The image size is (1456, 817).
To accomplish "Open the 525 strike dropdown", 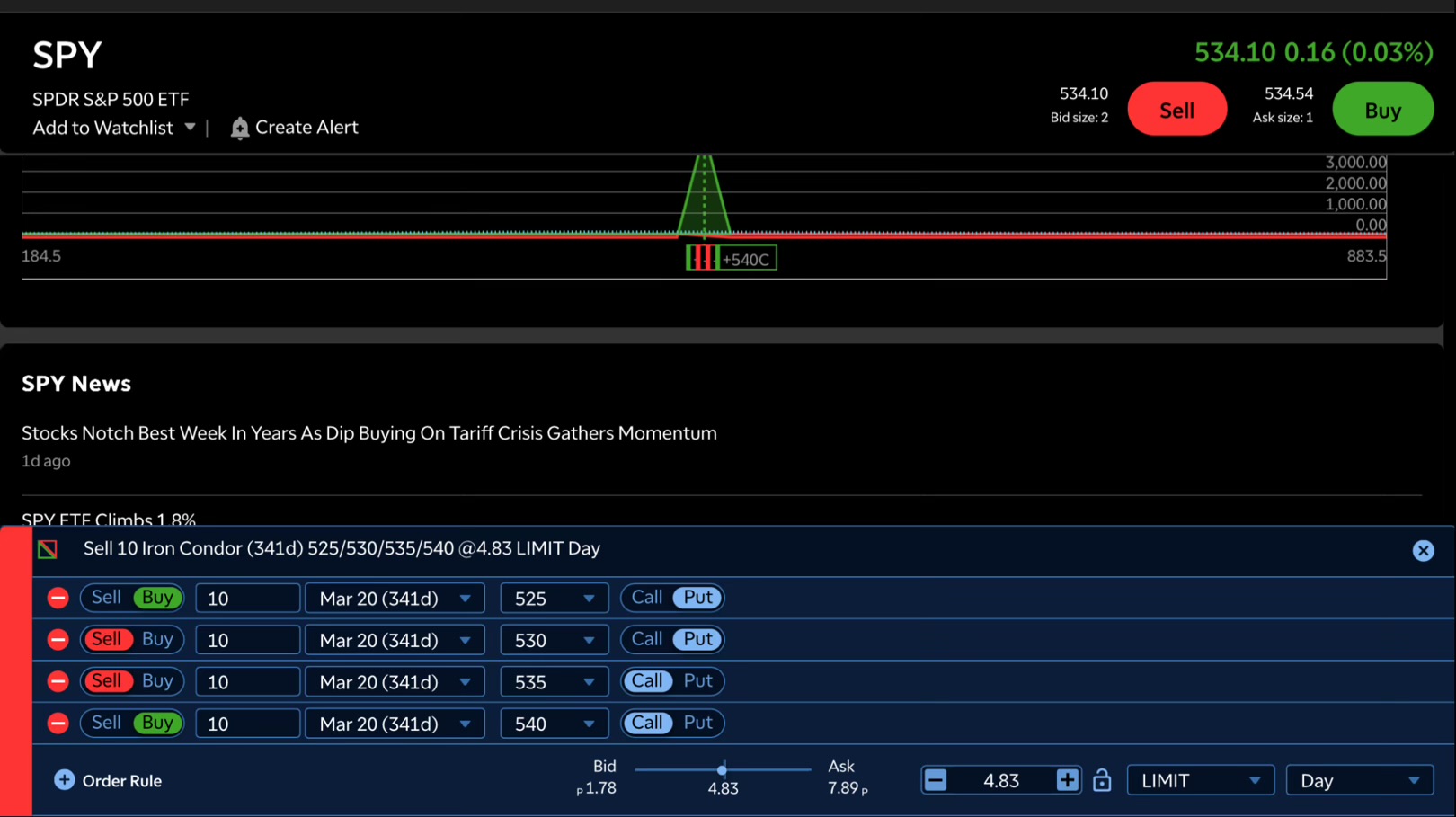I will click(x=554, y=599).
